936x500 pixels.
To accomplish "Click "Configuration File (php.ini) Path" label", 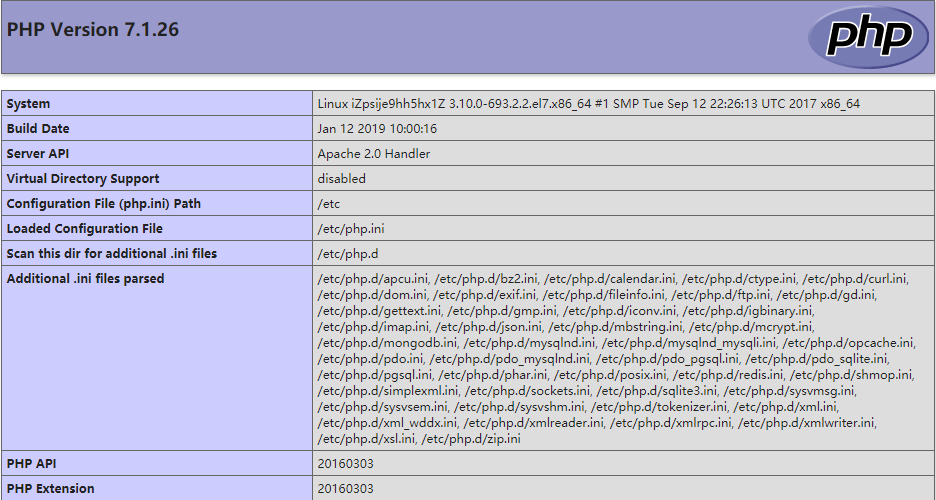I will pos(103,203).
